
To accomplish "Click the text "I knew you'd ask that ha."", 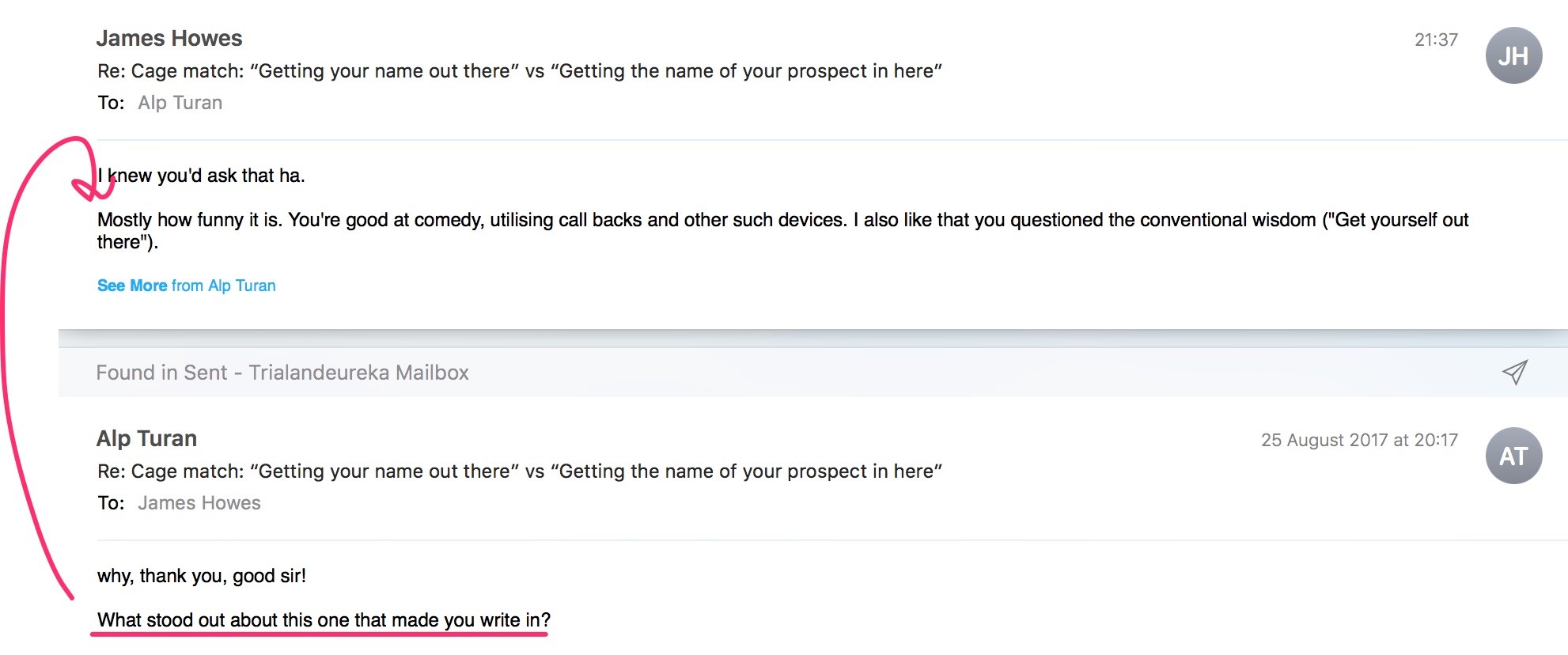I will click(201, 176).
